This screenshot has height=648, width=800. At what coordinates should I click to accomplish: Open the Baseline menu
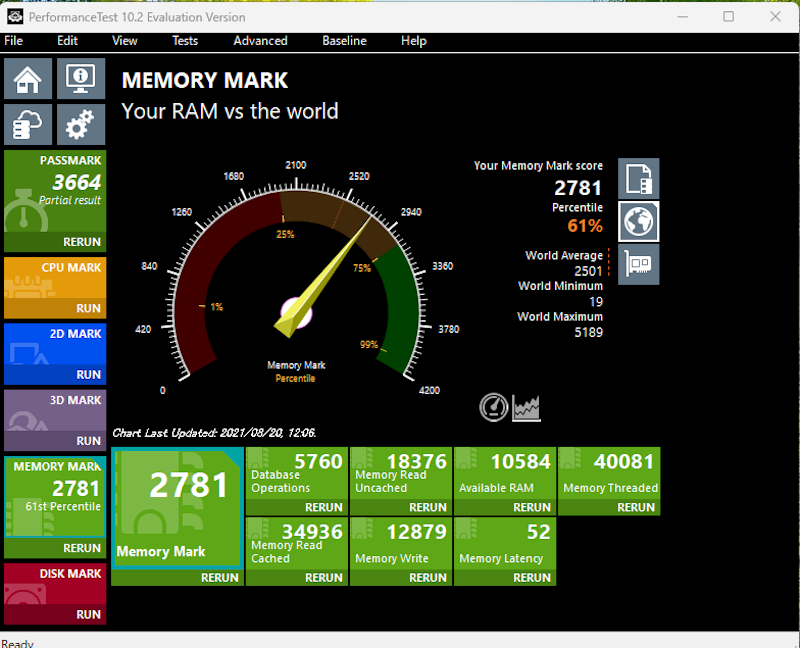(x=344, y=41)
